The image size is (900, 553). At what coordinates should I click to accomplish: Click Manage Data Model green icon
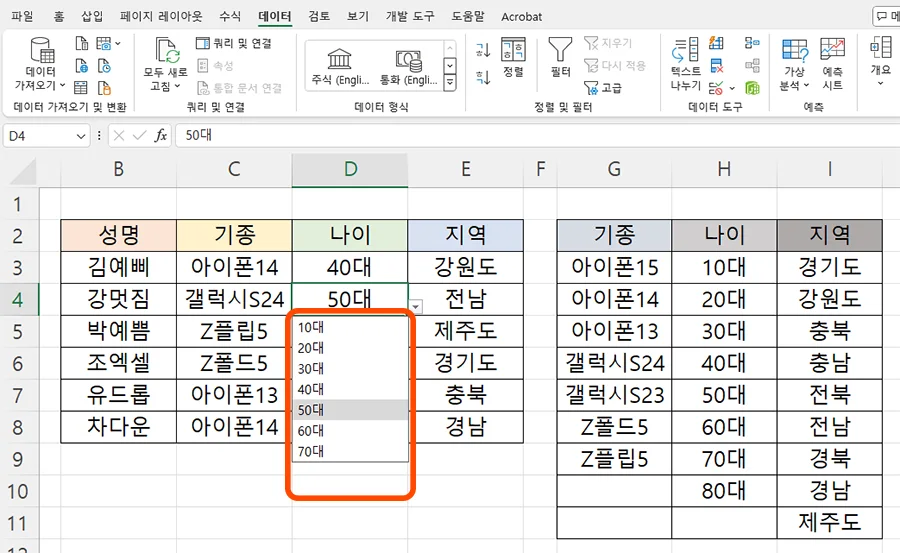(x=752, y=88)
